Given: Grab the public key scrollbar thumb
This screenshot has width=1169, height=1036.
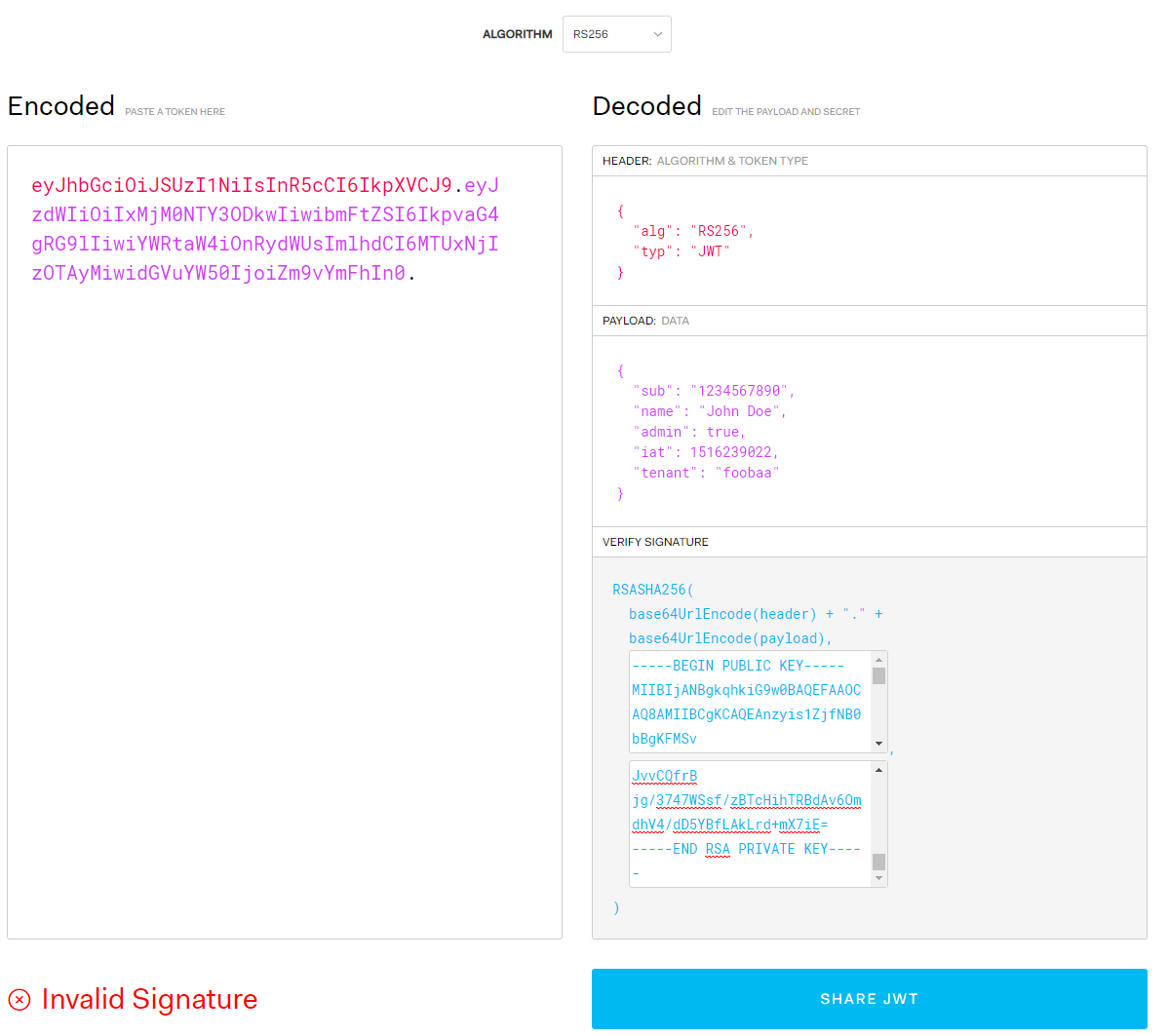Looking at the screenshot, I should tap(878, 676).
